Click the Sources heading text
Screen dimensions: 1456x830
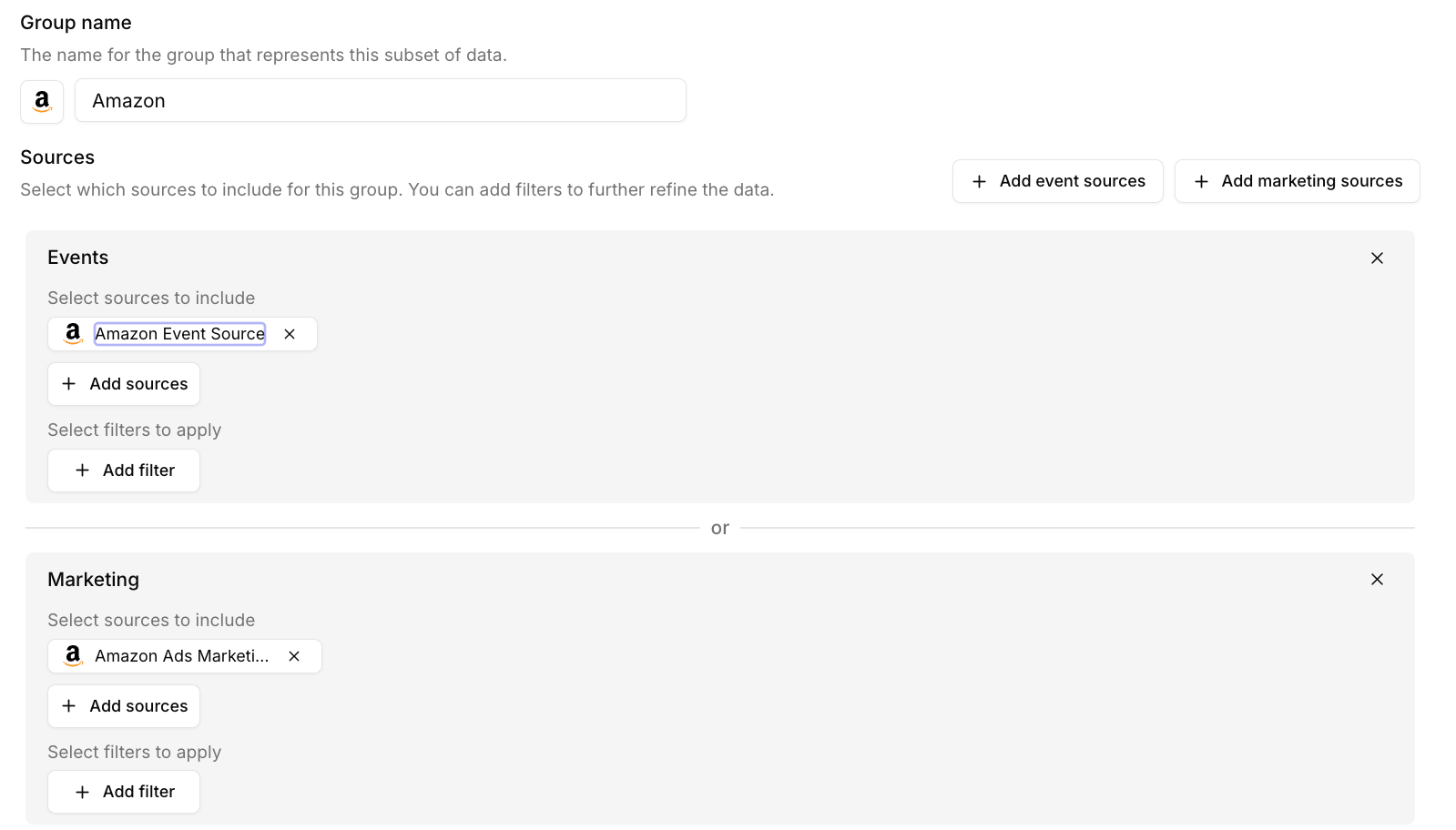click(x=57, y=157)
